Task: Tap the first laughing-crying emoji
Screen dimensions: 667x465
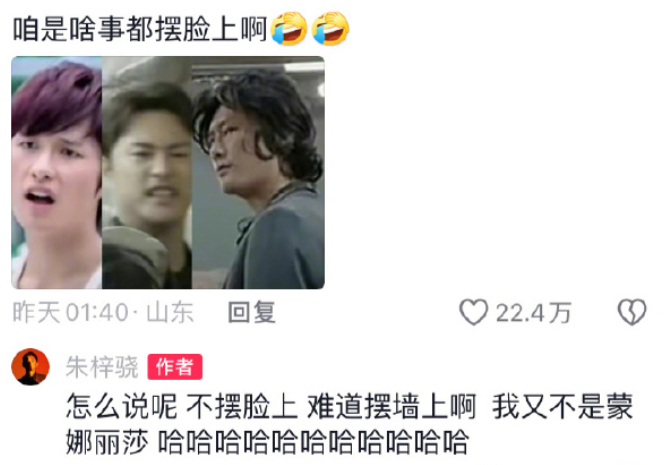Action: click(289, 29)
